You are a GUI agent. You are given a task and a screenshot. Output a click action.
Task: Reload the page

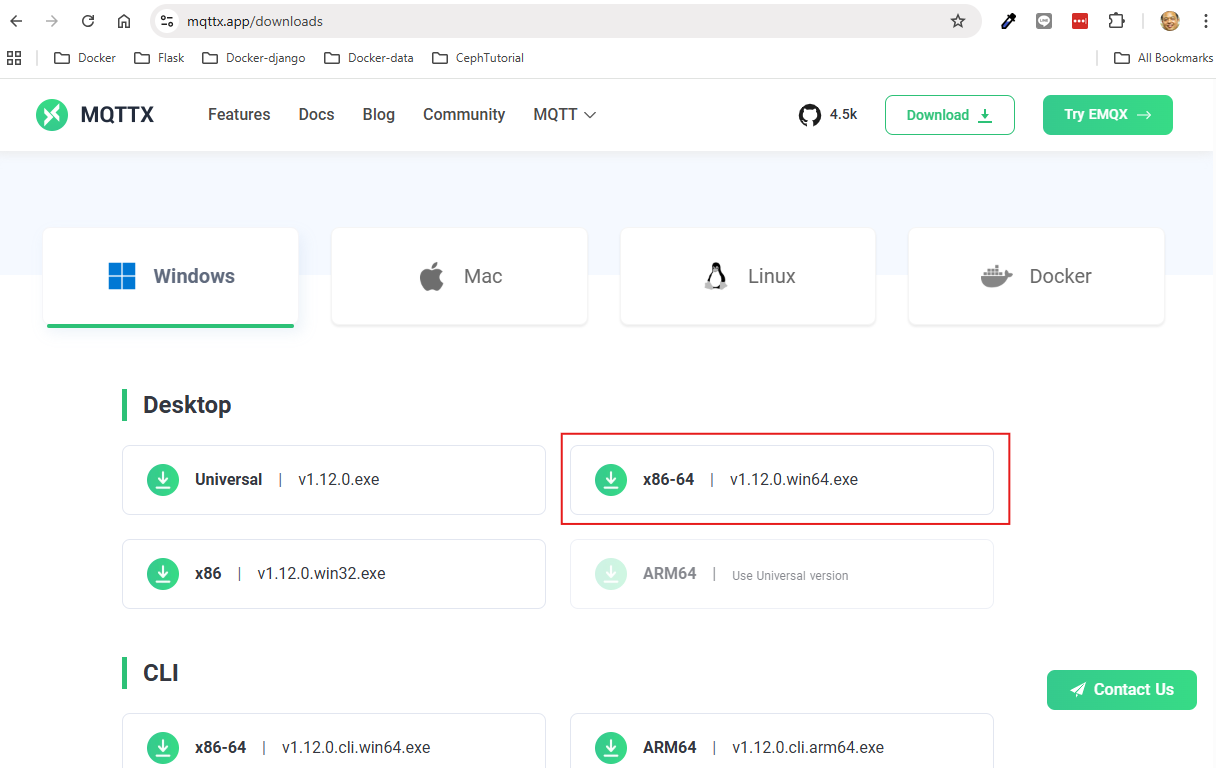point(88,21)
